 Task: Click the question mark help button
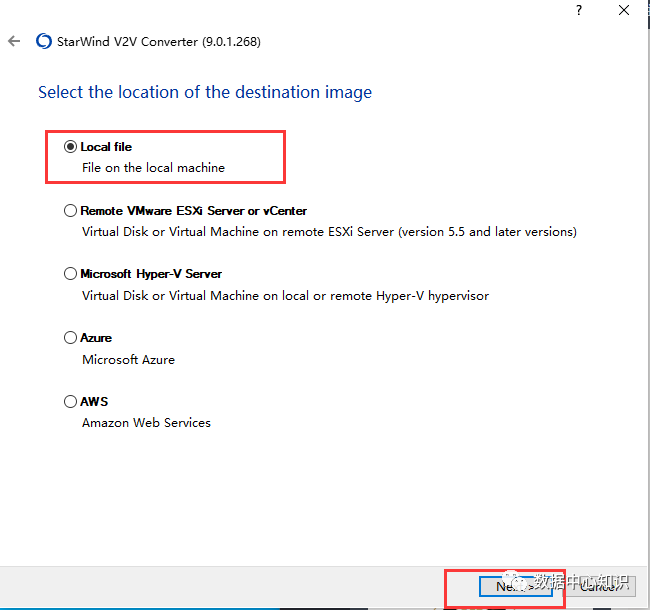(x=578, y=10)
